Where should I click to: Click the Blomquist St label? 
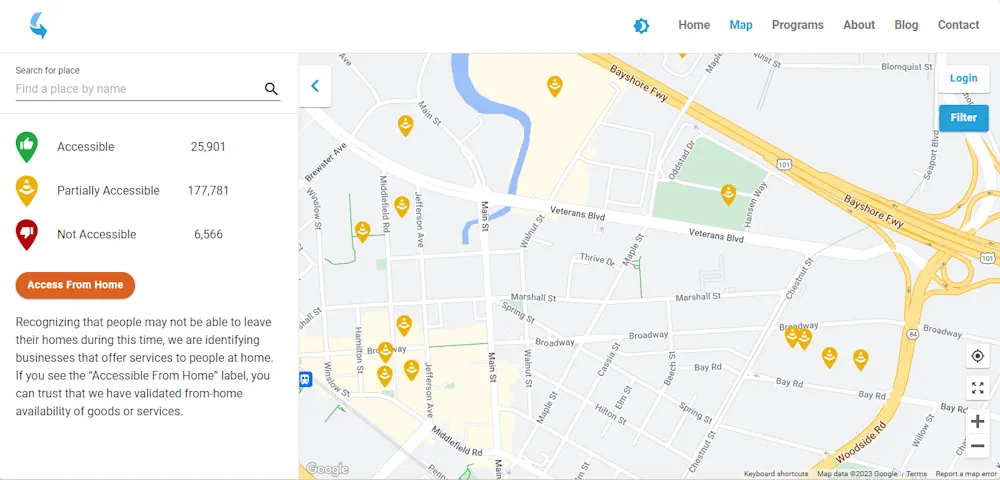tap(906, 66)
